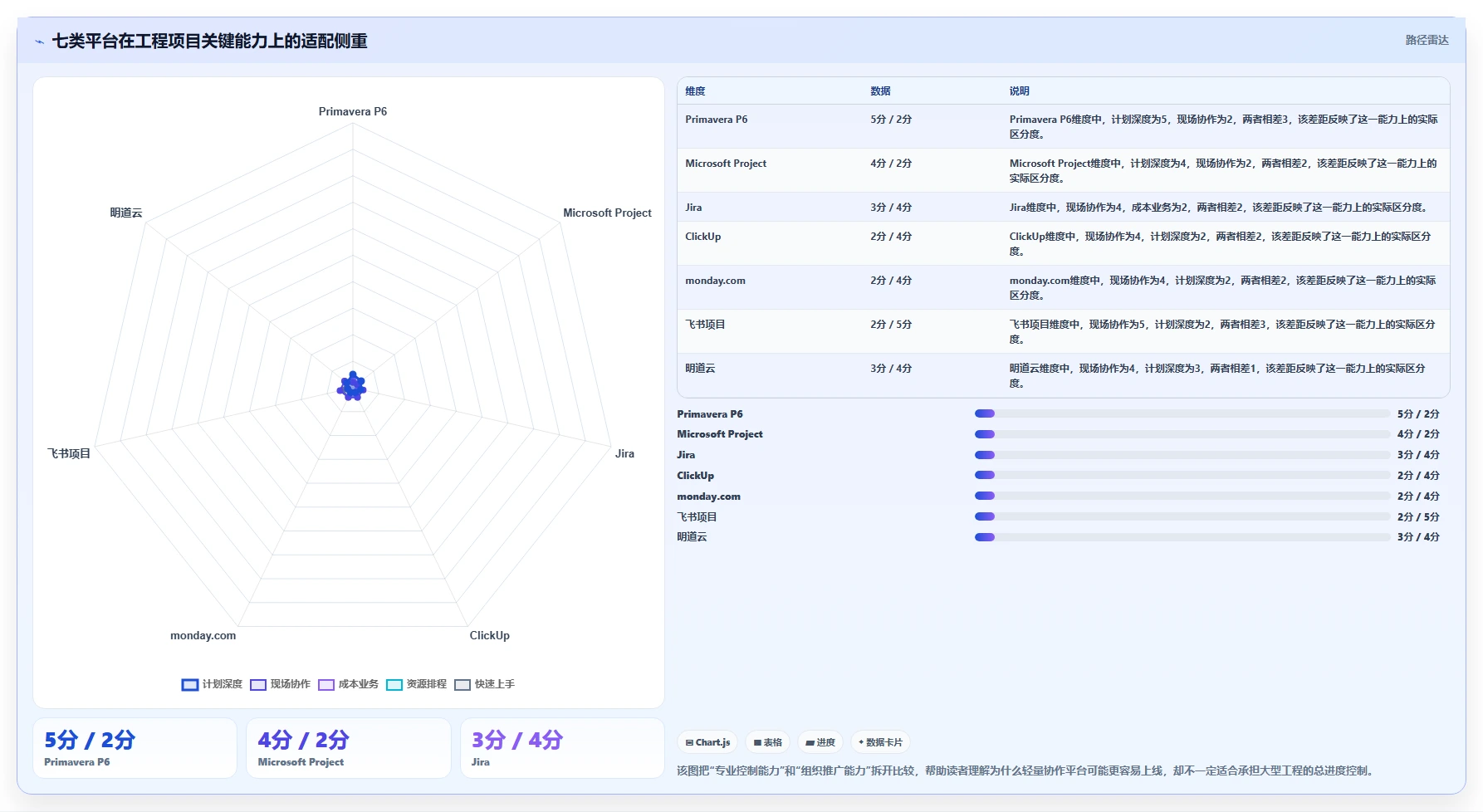Viewport: 1483px width, 812px height.
Task: Click the ClickUp progress bar
Action: click(1182, 475)
